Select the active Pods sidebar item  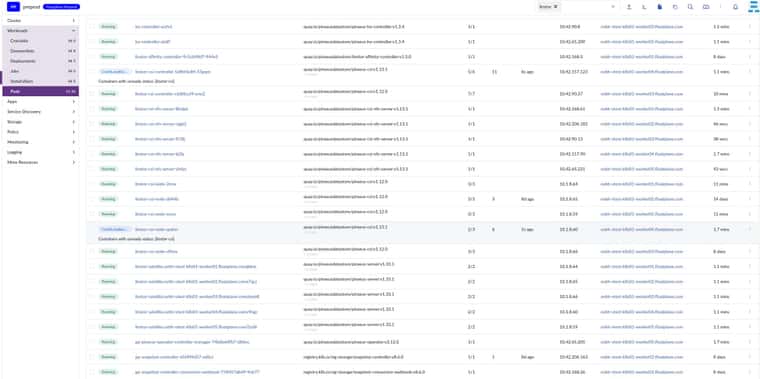pyautogui.click(x=40, y=92)
